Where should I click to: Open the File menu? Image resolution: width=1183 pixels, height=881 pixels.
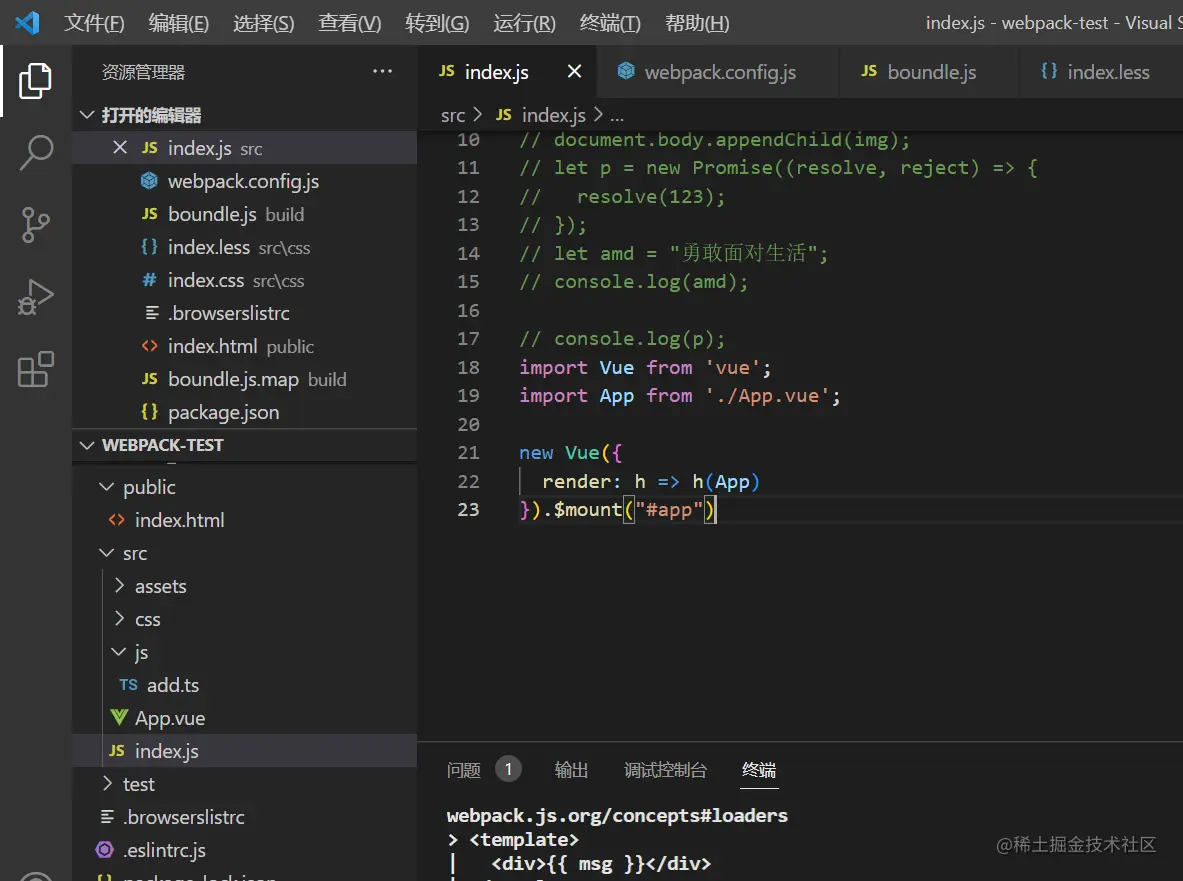94,23
